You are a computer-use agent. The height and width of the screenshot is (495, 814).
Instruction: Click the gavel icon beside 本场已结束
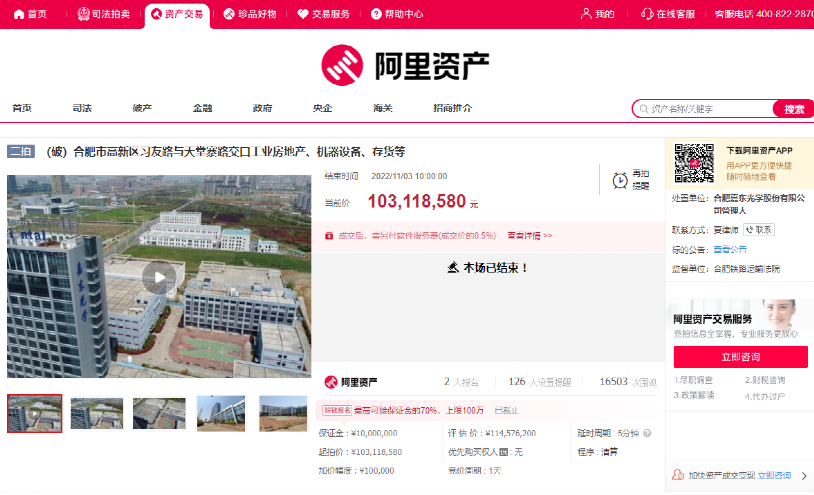453,268
